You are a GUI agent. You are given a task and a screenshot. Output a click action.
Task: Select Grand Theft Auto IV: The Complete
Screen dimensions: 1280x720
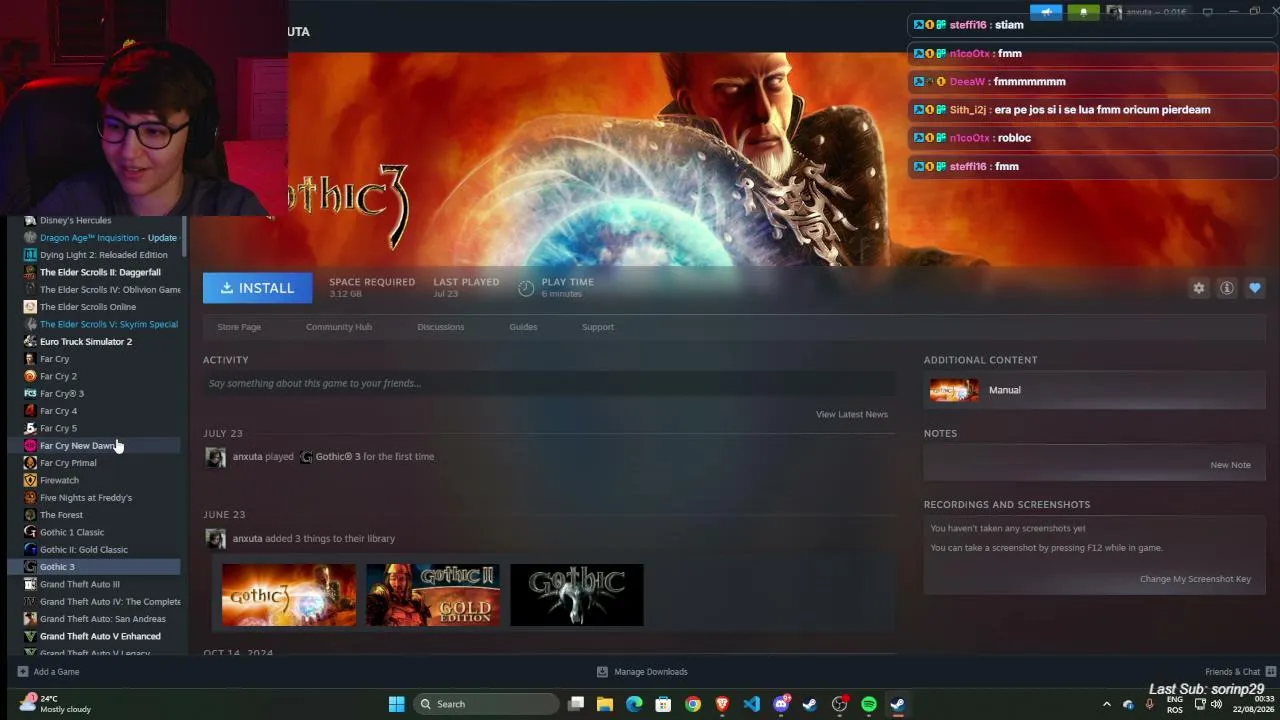pos(95,602)
